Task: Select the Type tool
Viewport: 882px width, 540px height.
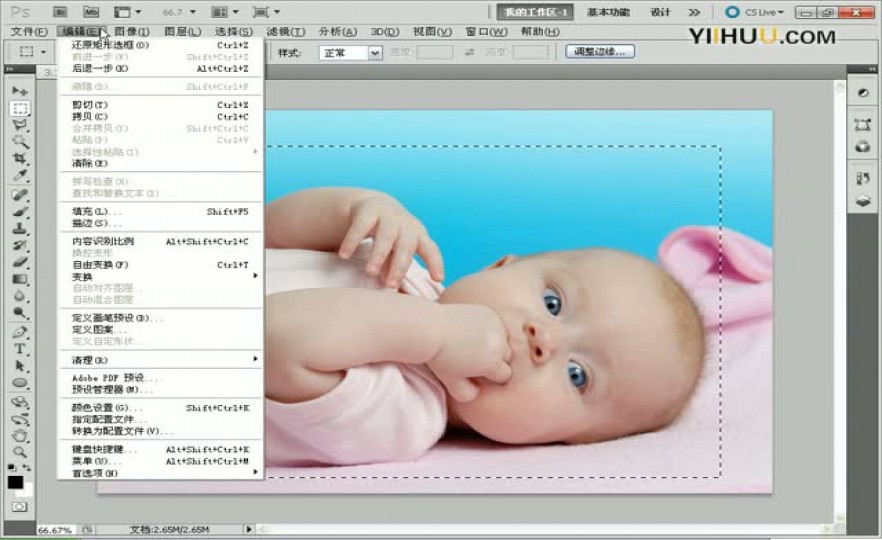Action: (x=20, y=349)
